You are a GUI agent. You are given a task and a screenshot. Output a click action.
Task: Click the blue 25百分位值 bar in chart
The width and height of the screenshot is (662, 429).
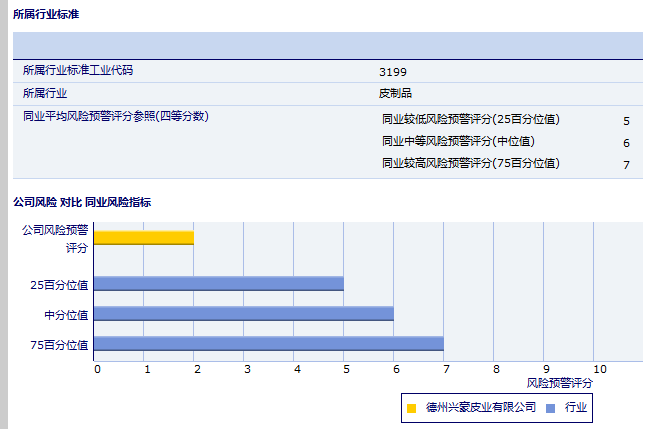[218, 283]
